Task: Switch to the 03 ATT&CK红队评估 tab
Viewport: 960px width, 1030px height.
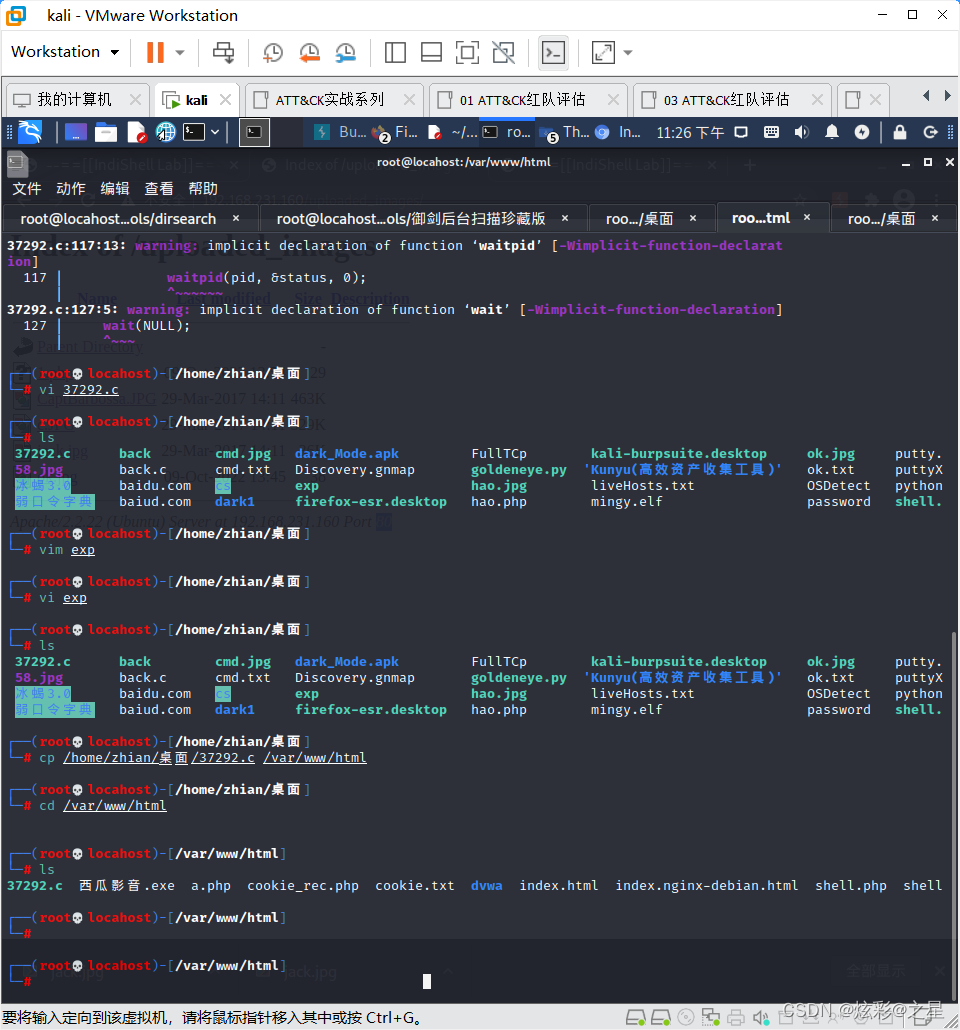Action: click(726, 100)
